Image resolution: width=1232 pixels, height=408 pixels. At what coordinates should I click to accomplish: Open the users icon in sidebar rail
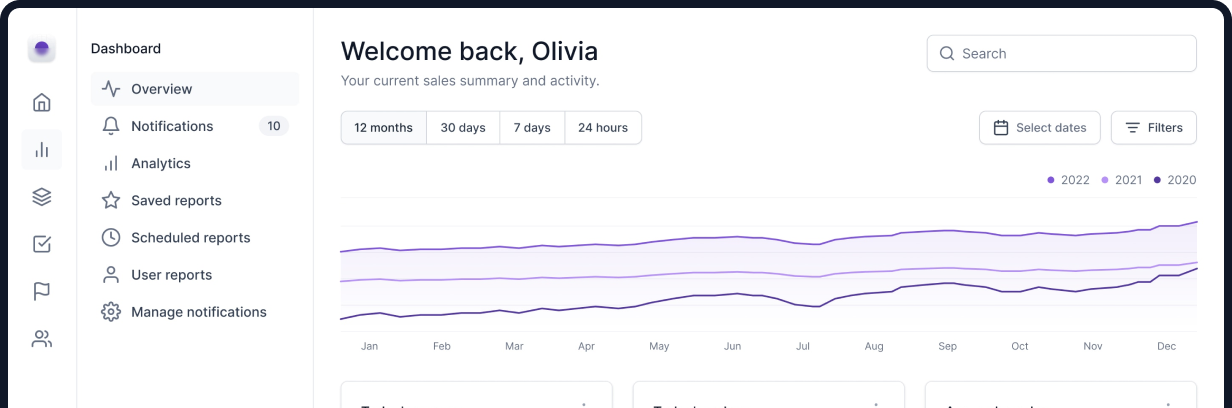pyautogui.click(x=42, y=339)
